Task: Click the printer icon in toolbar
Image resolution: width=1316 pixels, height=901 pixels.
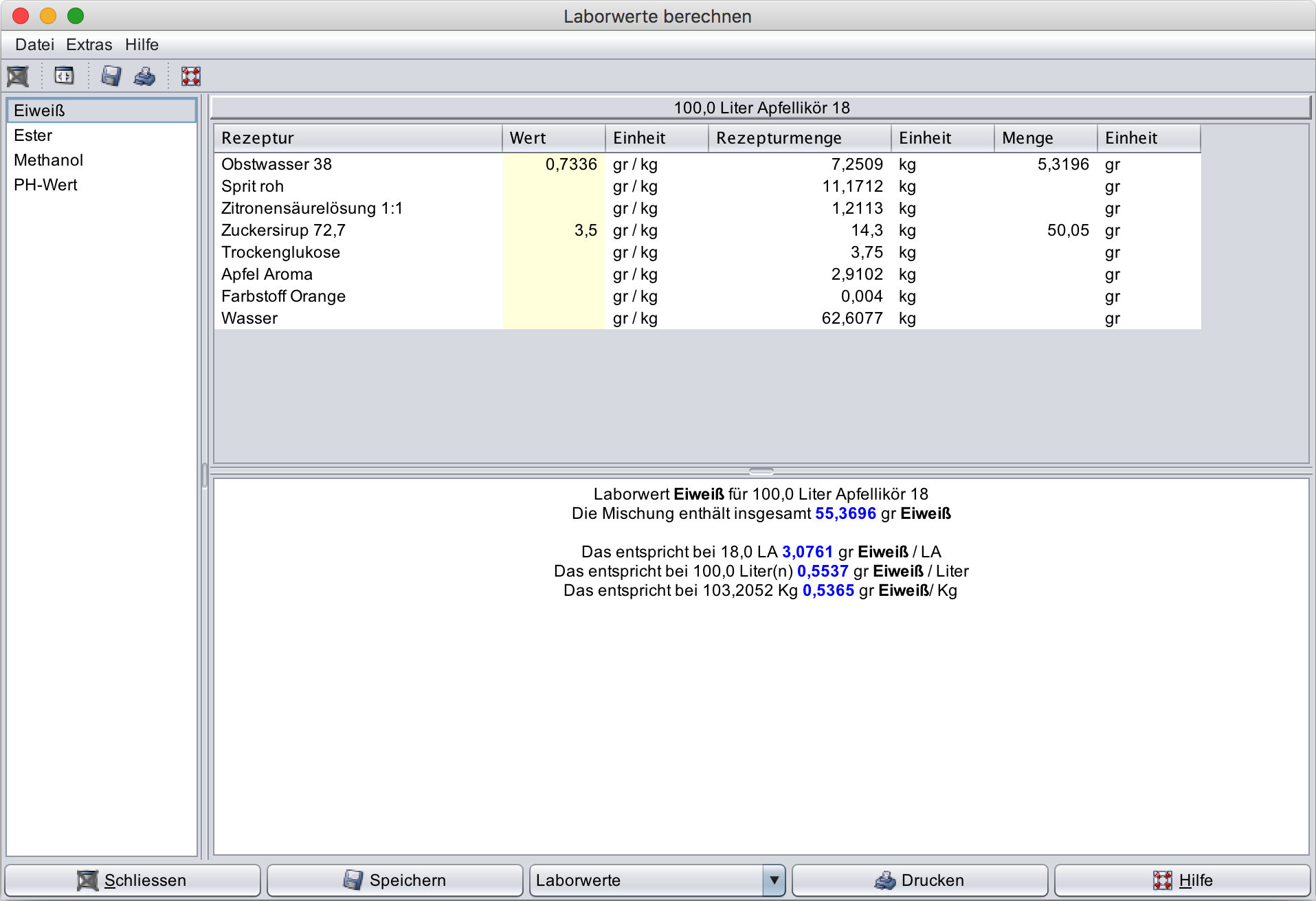Action: point(144,76)
